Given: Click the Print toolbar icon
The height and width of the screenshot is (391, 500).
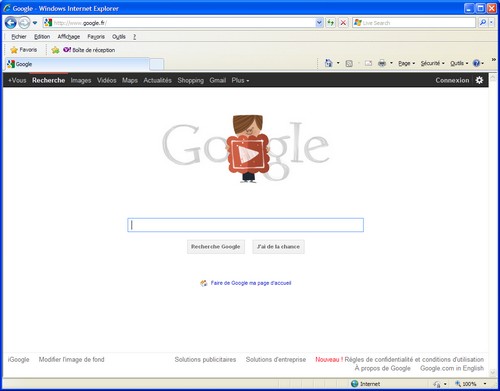Looking at the screenshot, I should [382, 63].
